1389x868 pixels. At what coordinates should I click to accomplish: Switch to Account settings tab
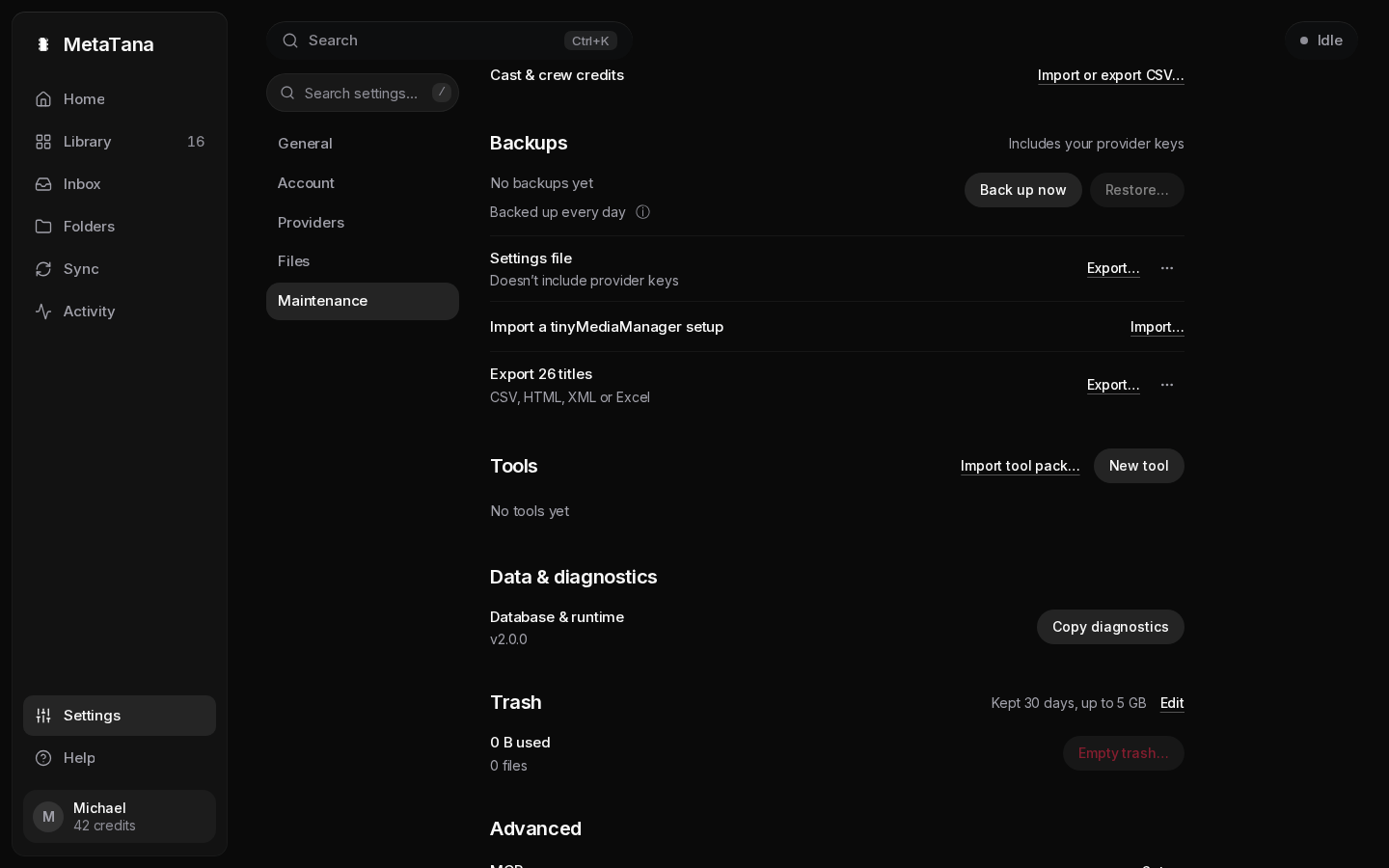click(363, 183)
